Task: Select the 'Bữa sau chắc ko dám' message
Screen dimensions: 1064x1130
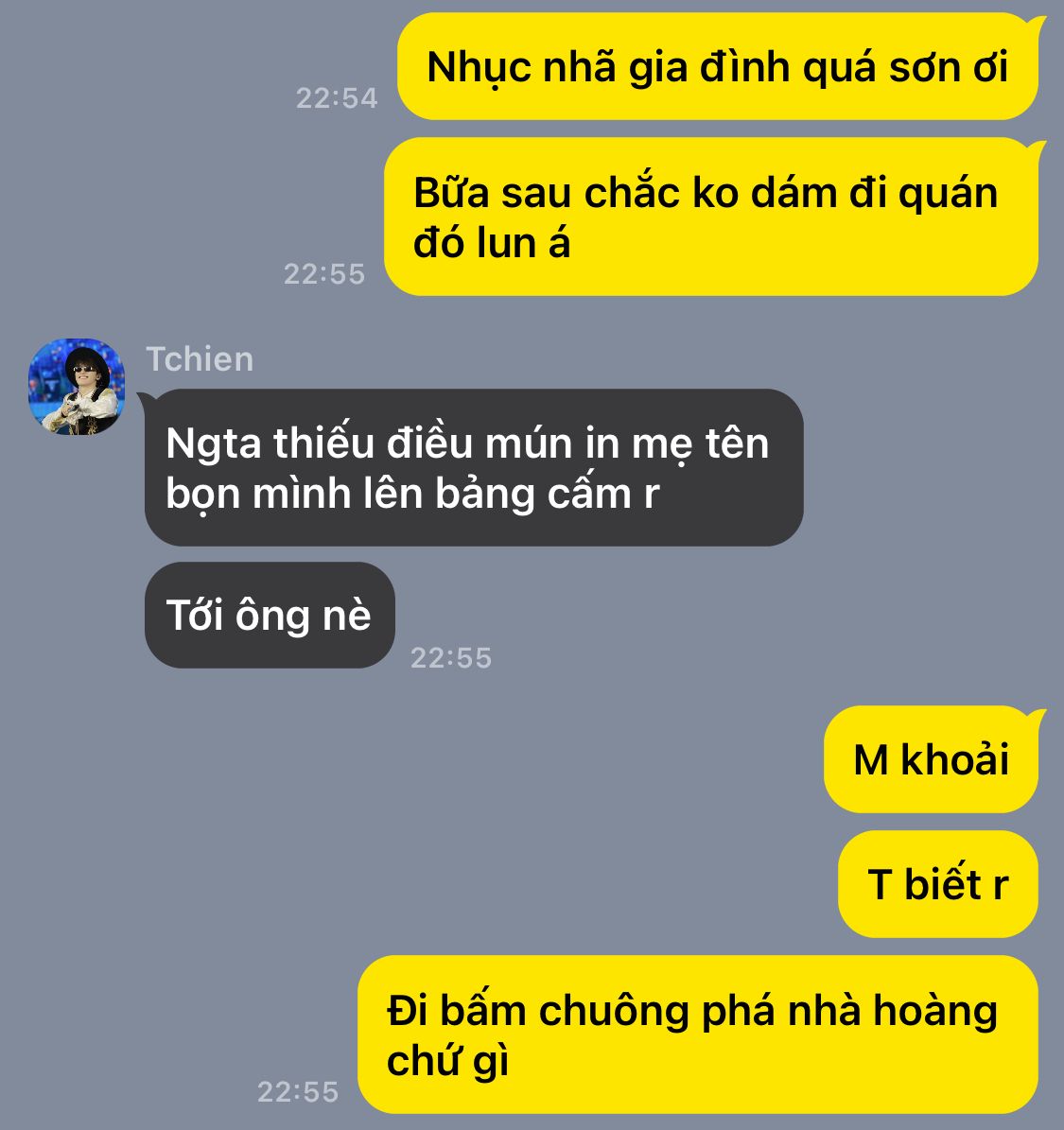Action: (x=711, y=217)
